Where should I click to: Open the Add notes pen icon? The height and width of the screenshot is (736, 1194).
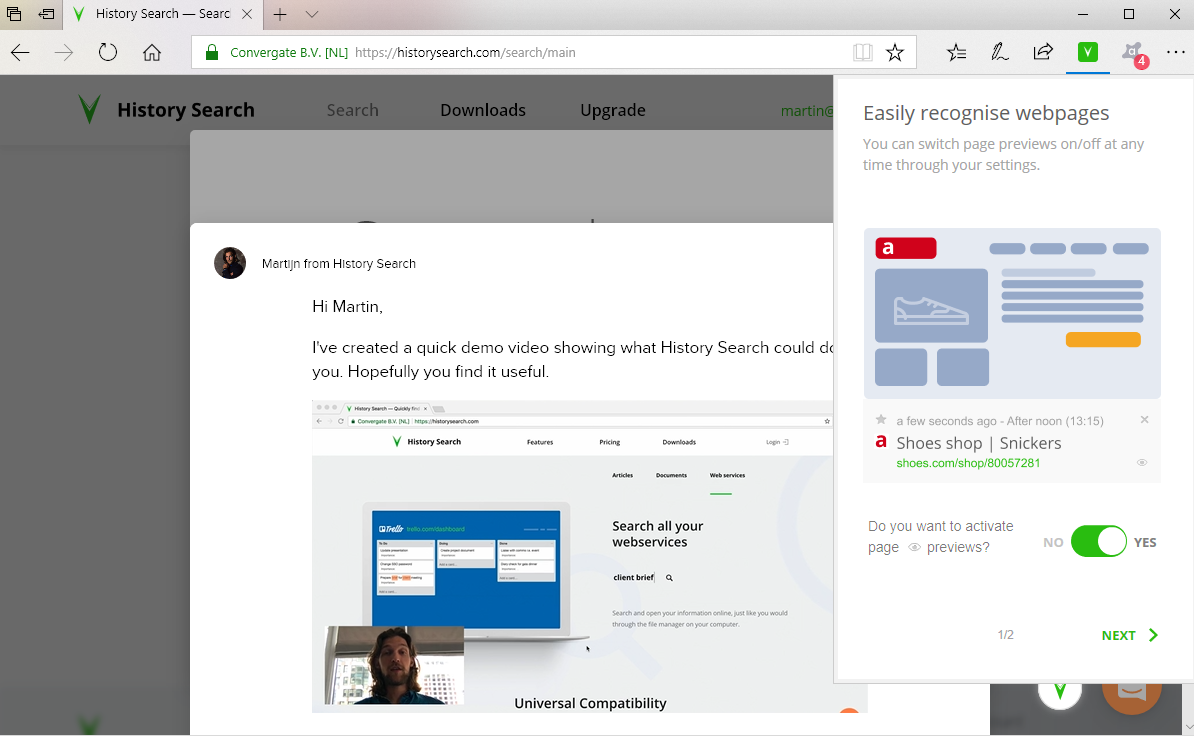[x=999, y=51]
